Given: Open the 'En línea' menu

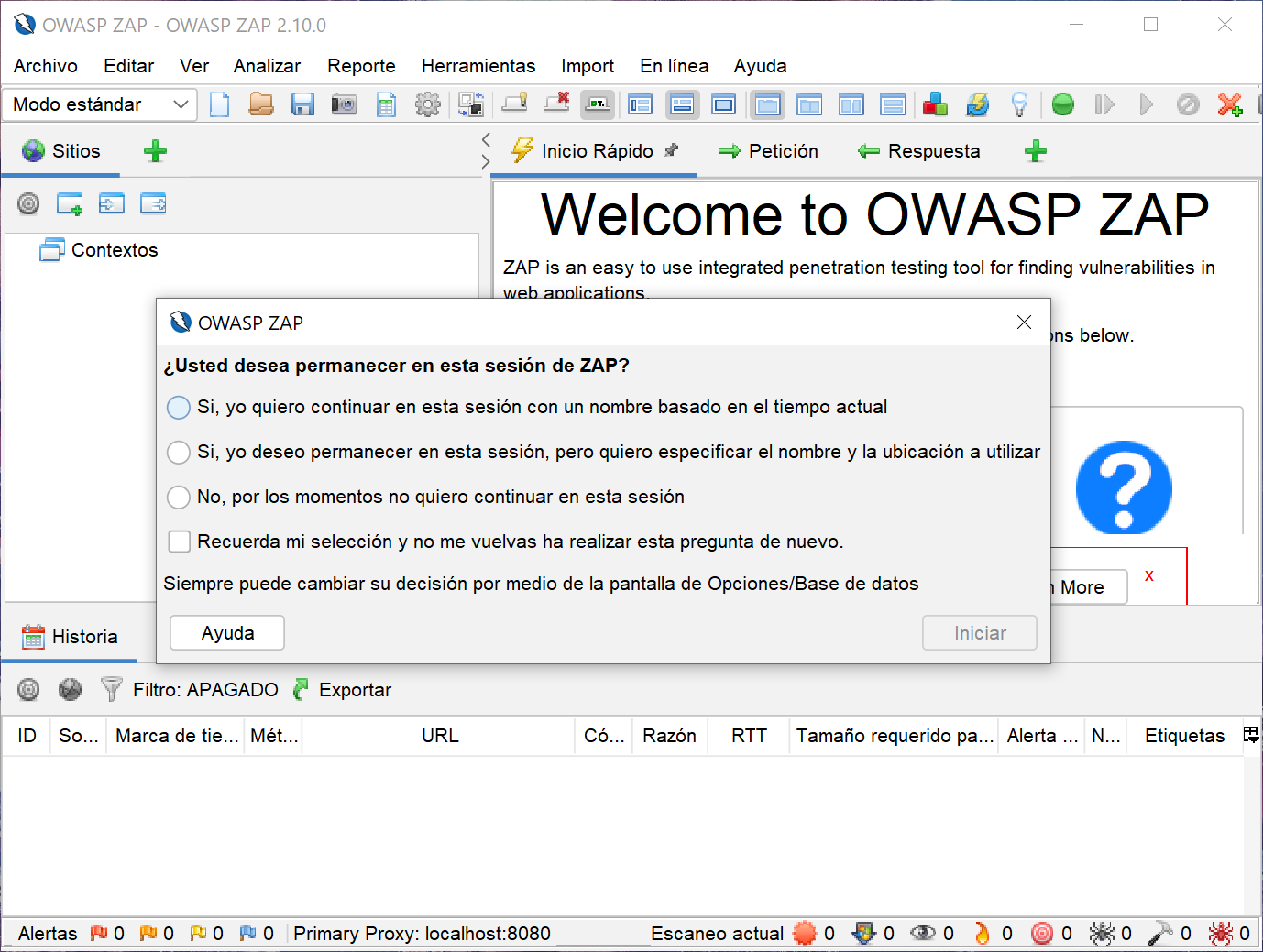Looking at the screenshot, I should click(674, 66).
